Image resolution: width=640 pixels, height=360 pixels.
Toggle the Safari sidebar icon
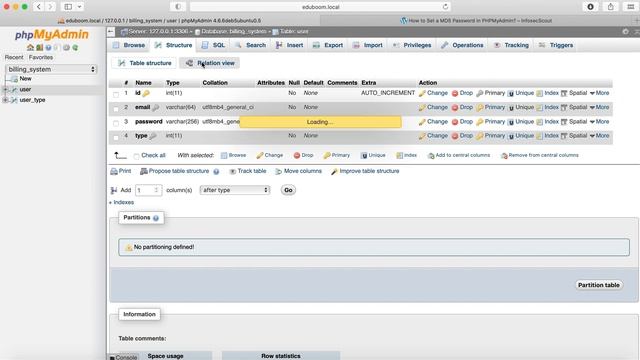click(x=68, y=7)
